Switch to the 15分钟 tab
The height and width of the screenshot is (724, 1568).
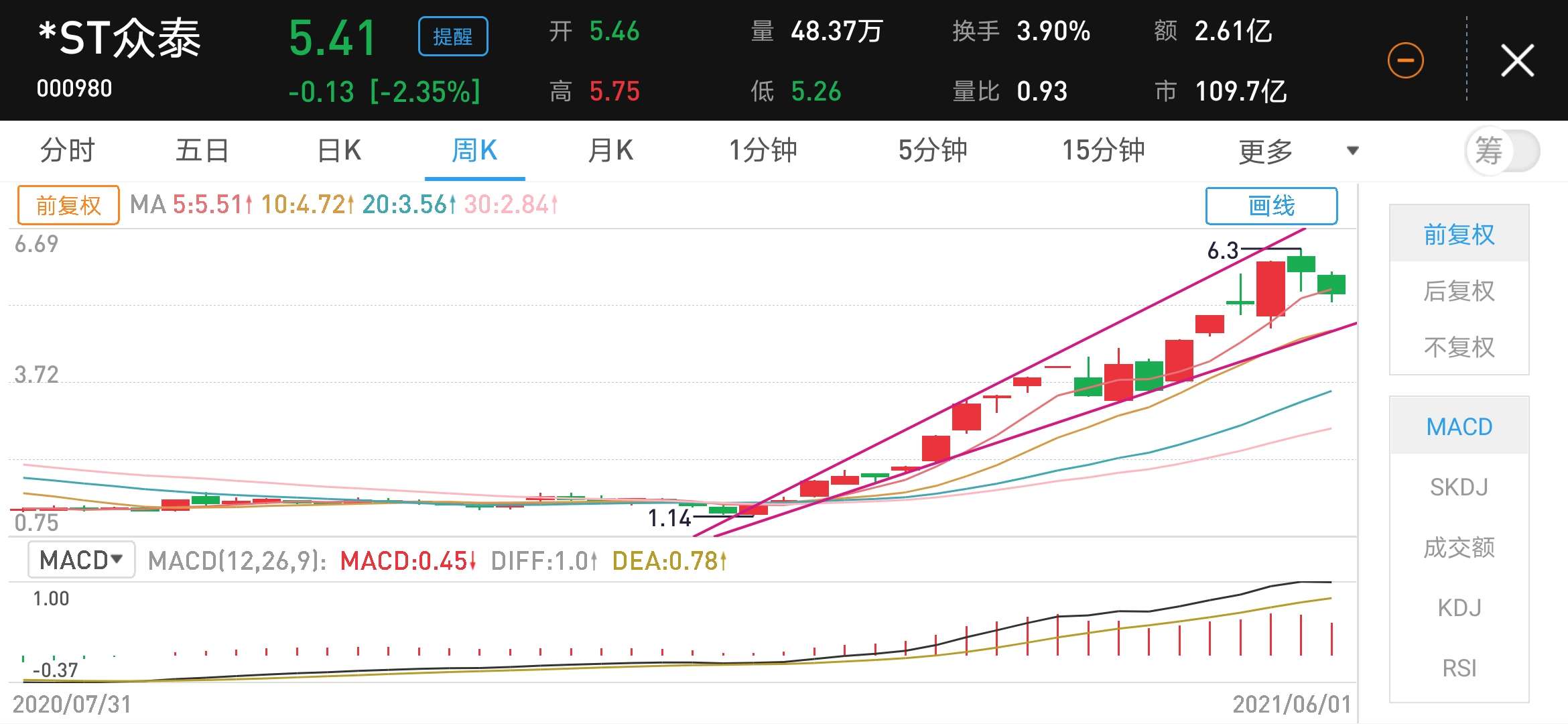(1104, 151)
